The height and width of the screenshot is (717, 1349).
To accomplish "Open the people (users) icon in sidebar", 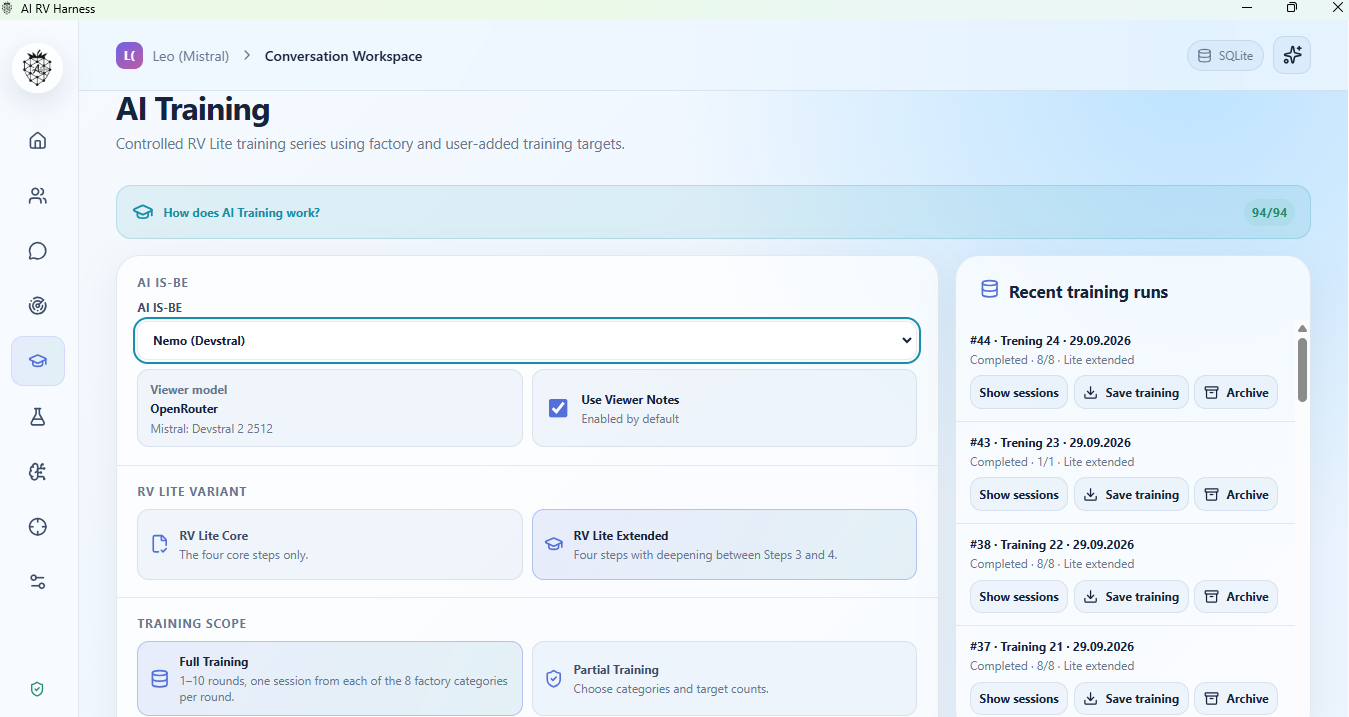I will 38,196.
